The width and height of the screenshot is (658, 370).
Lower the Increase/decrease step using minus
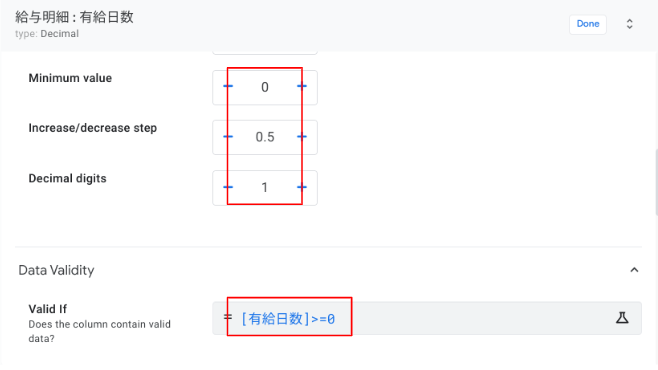228,137
